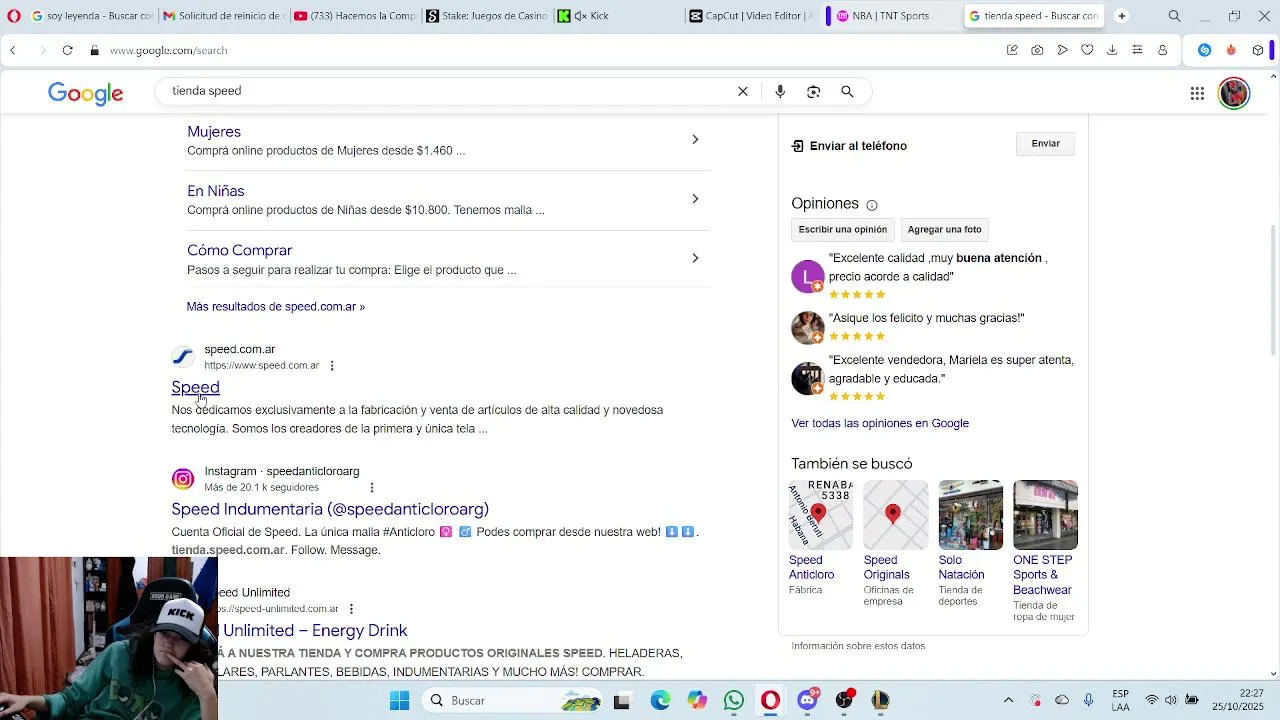Open the Speed result title link
1280x720 pixels.
(x=196, y=388)
